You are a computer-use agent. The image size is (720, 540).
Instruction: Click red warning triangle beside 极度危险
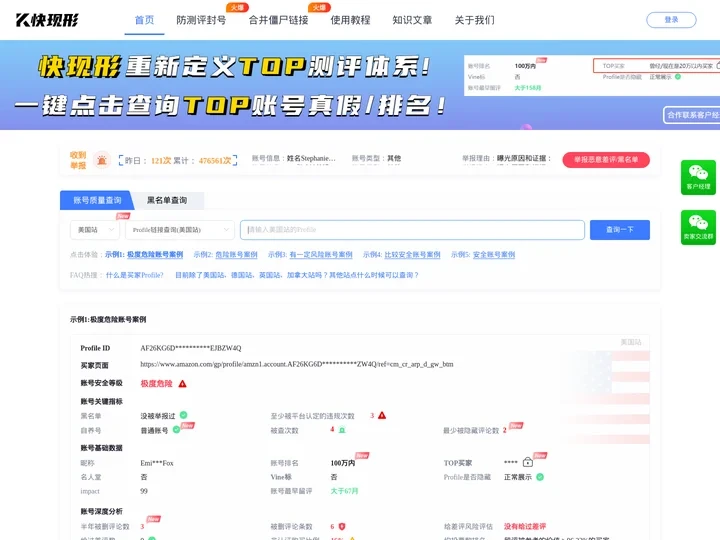coord(182,383)
